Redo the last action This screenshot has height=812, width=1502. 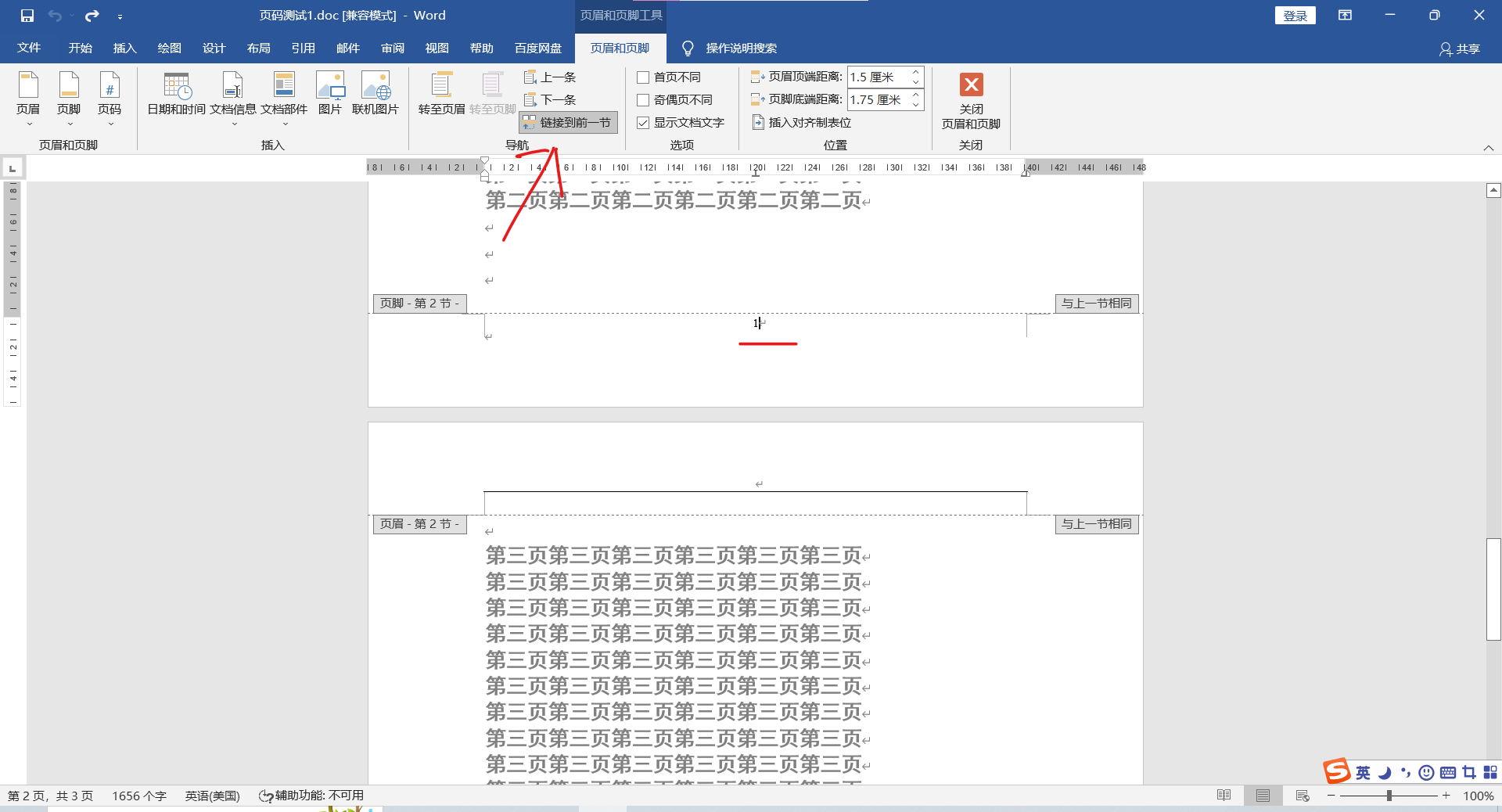[x=92, y=16]
